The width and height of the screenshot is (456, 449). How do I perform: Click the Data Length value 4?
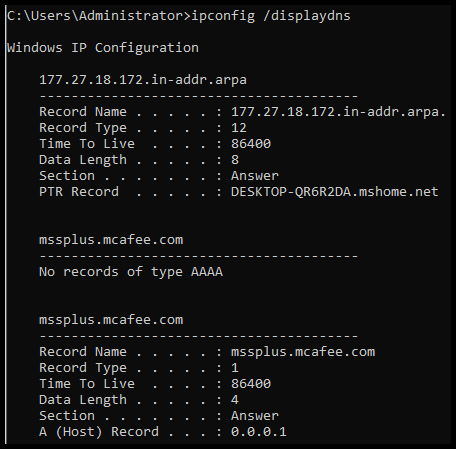tap(235, 400)
